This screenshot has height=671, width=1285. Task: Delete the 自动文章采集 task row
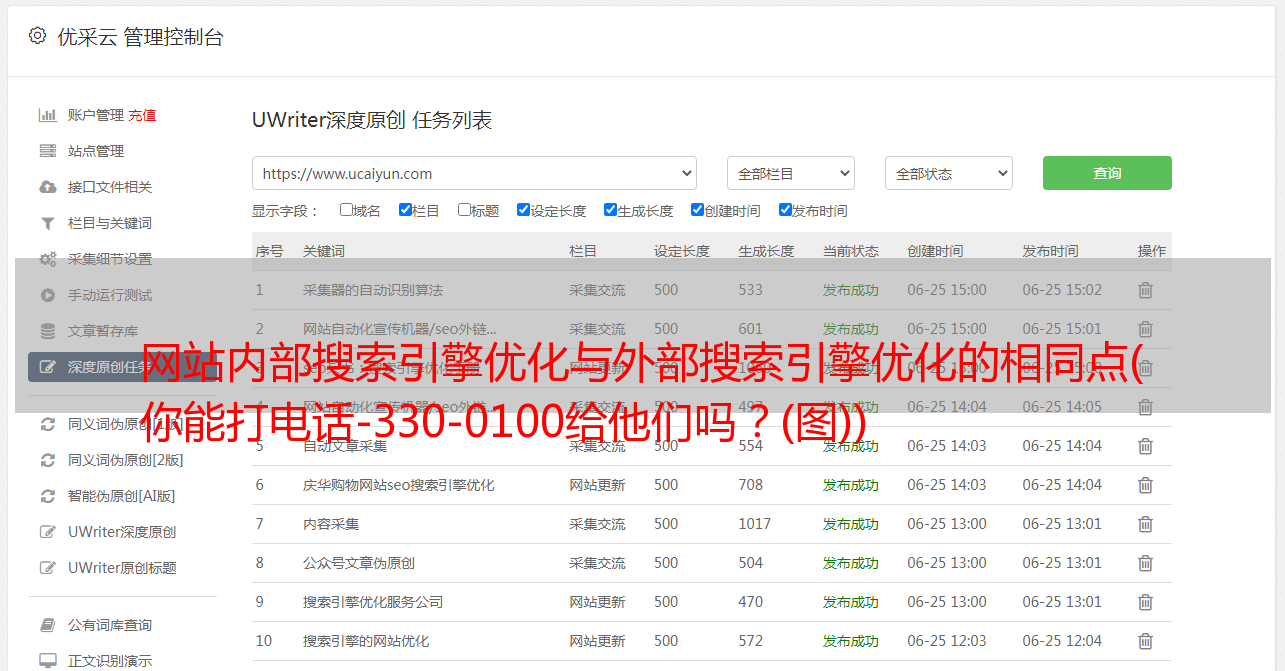pyautogui.click(x=1146, y=446)
